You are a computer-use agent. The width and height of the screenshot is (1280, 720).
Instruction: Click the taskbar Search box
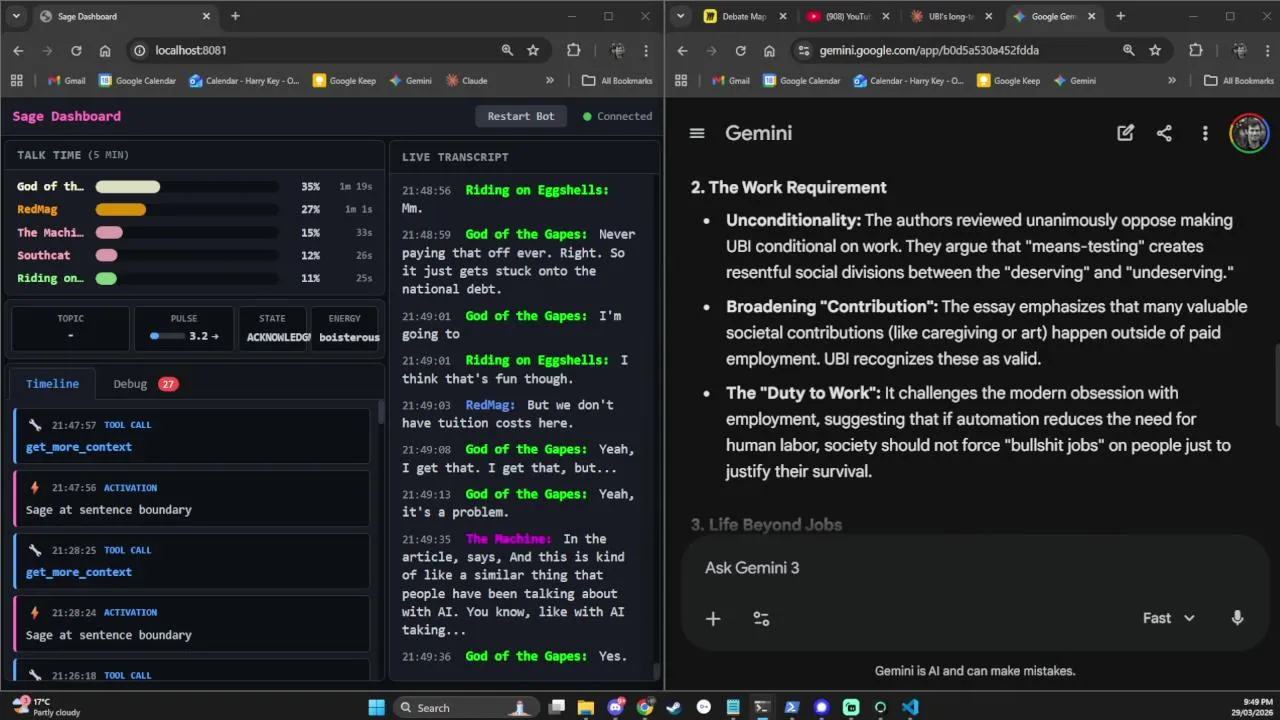465,707
